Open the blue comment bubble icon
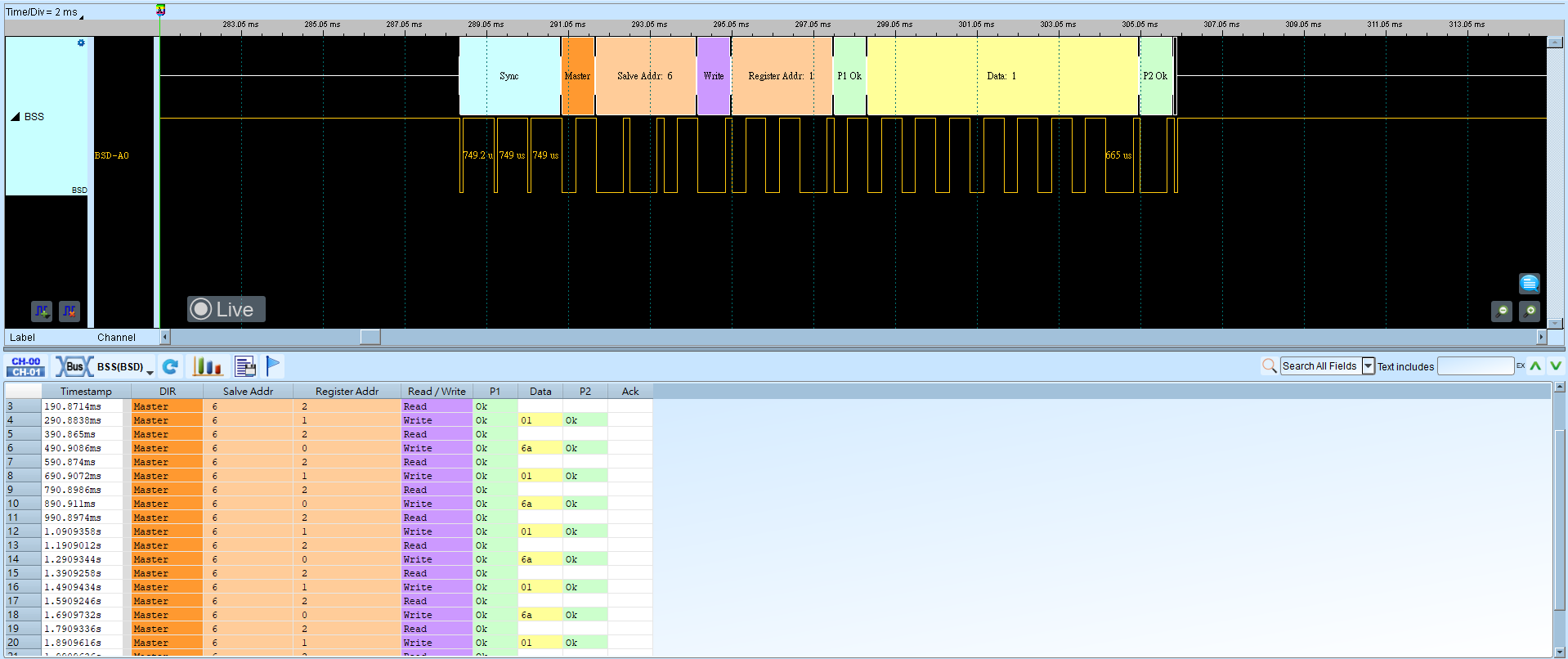The height and width of the screenshot is (659, 1568). coord(1530,283)
